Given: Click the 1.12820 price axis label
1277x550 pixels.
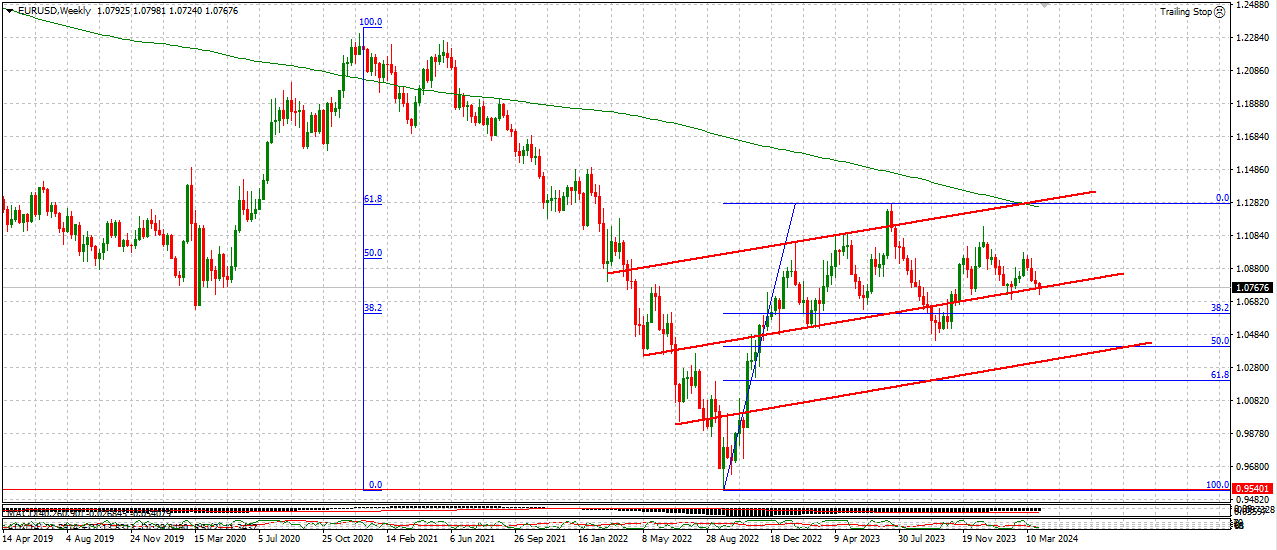Looking at the screenshot, I should (1253, 203).
